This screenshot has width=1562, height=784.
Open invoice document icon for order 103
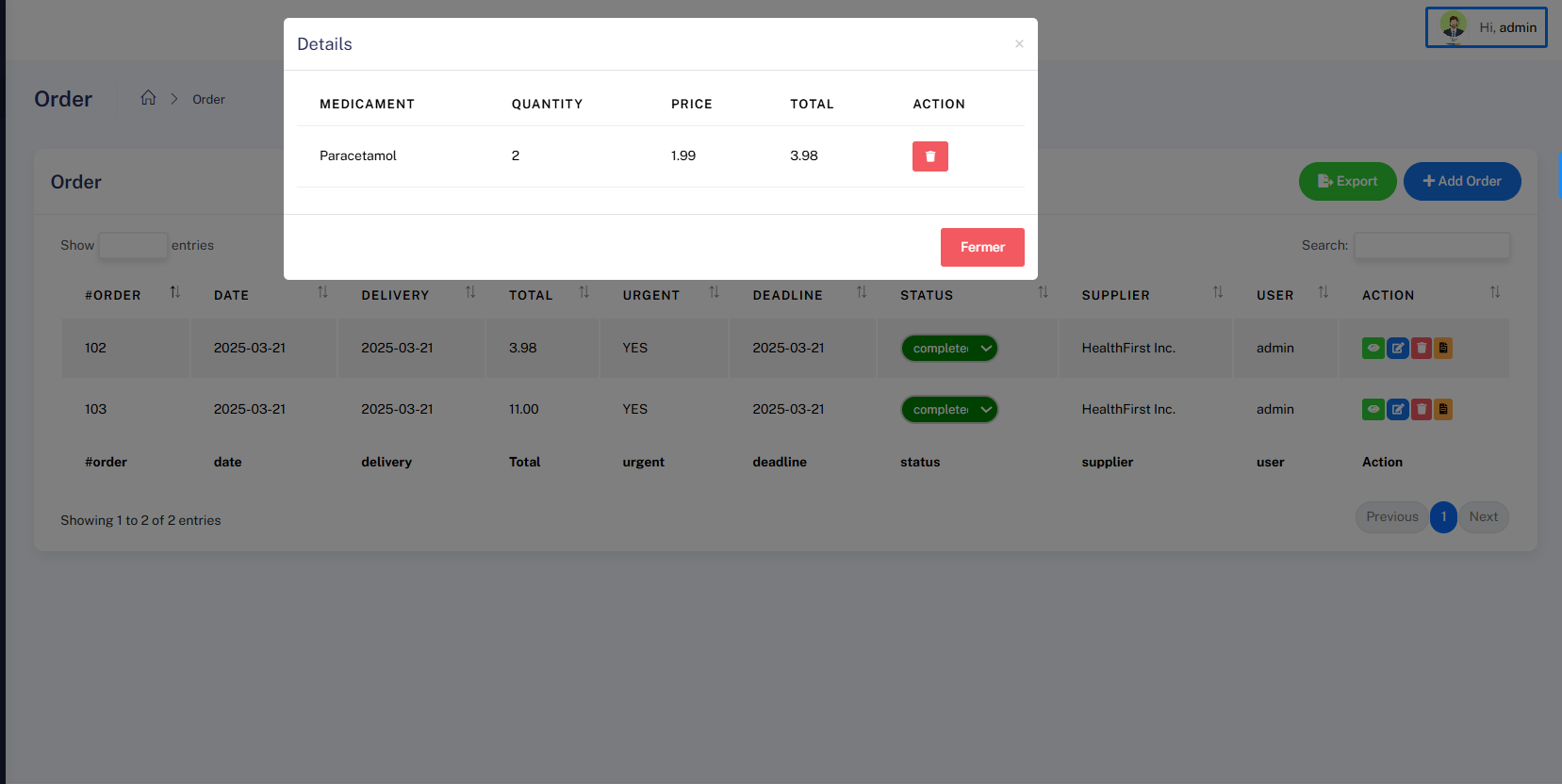[x=1443, y=409]
